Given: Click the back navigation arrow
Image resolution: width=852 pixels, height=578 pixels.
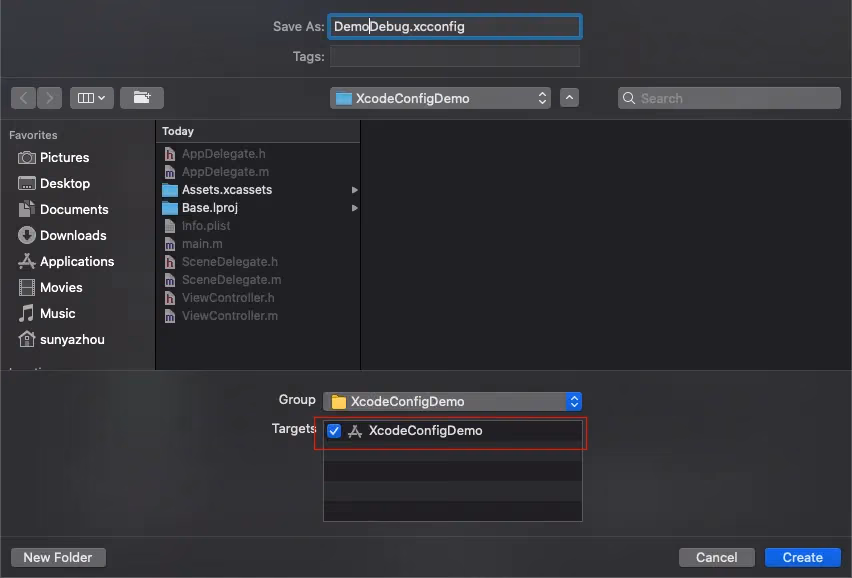Looking at the screenshot, I should tap(24, 98).
